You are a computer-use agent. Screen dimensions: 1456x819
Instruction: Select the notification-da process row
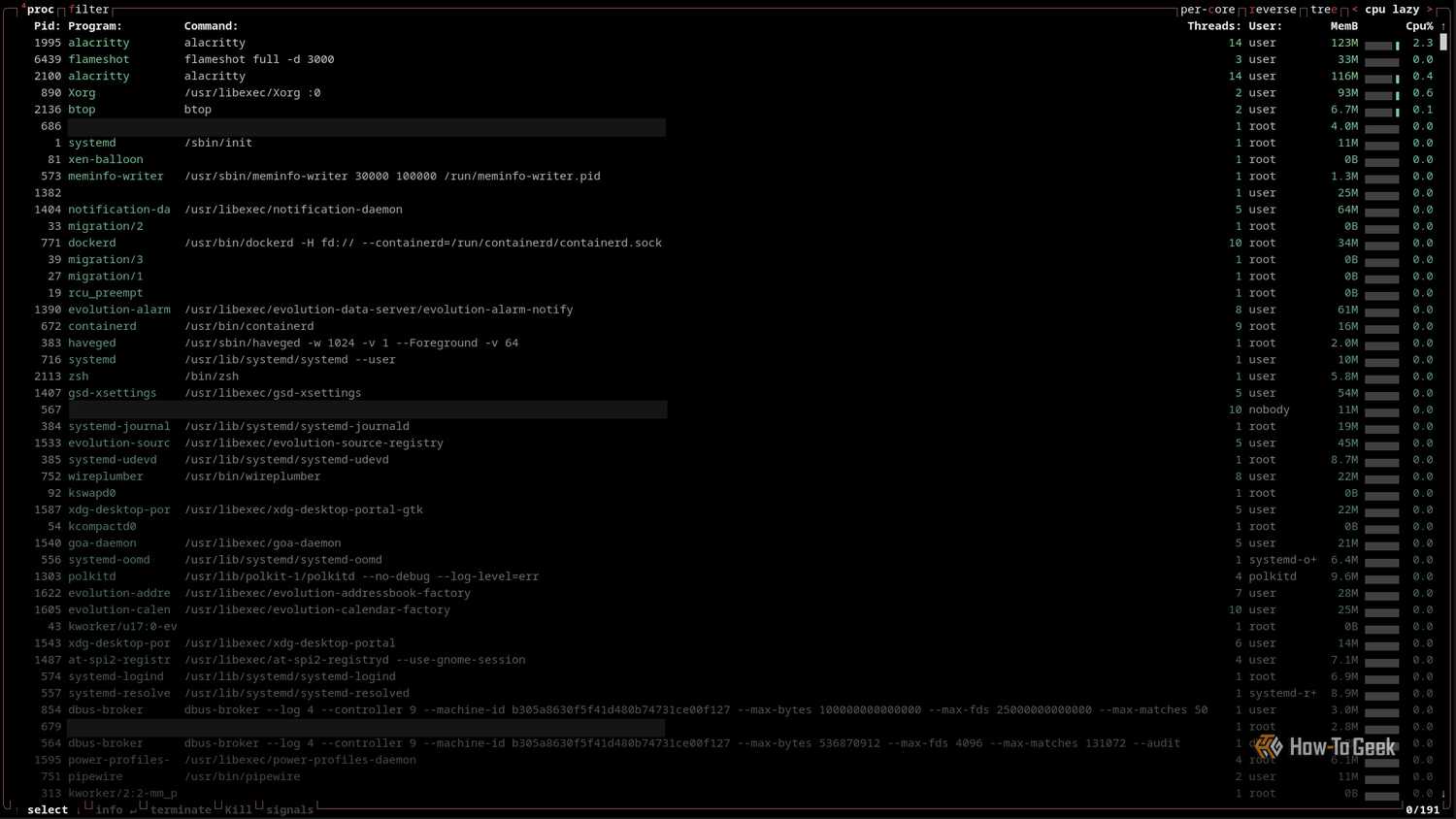tap(733, 210)
